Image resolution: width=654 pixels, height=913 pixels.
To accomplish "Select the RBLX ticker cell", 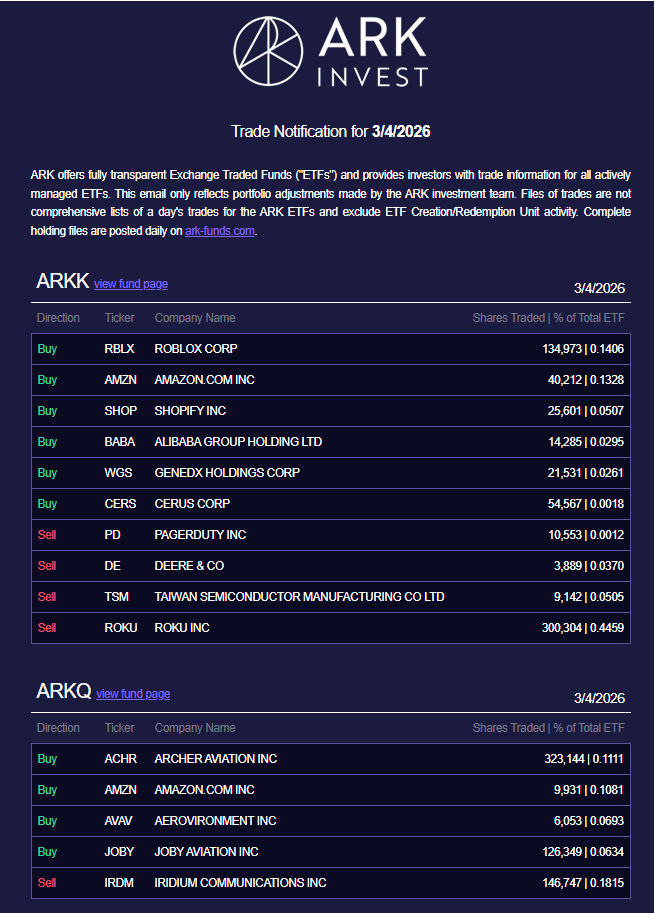I will click(x=119, y=349).
